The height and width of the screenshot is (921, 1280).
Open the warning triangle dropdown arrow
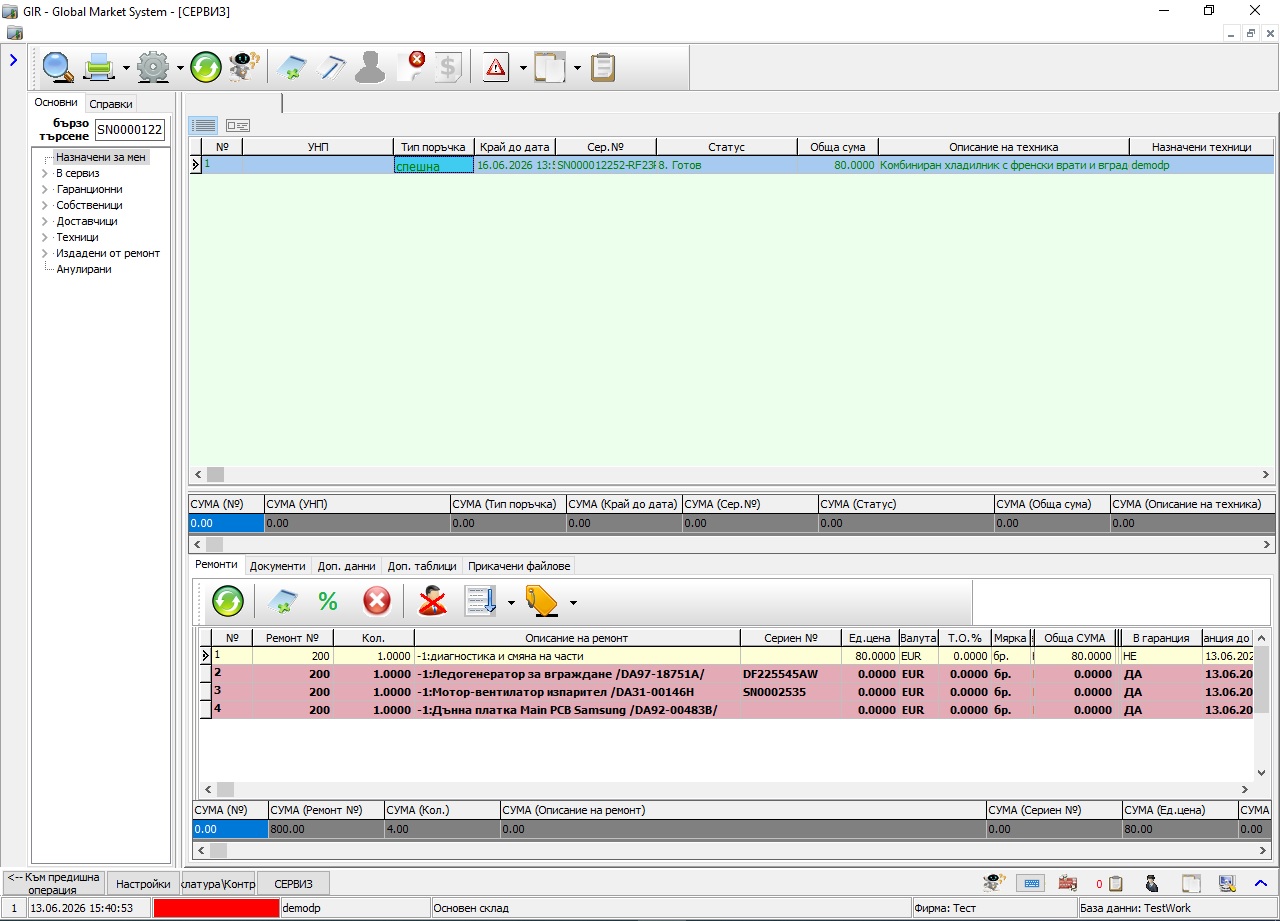[x=523, y=68]
